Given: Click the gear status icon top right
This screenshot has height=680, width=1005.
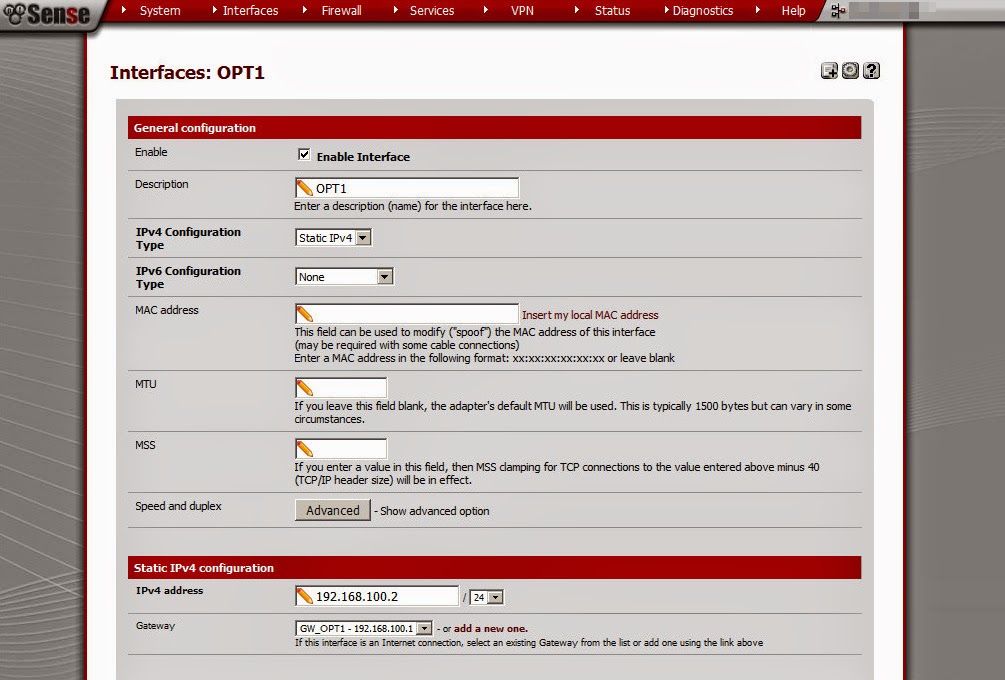Looking at the screenshot, I should point(849,70).
